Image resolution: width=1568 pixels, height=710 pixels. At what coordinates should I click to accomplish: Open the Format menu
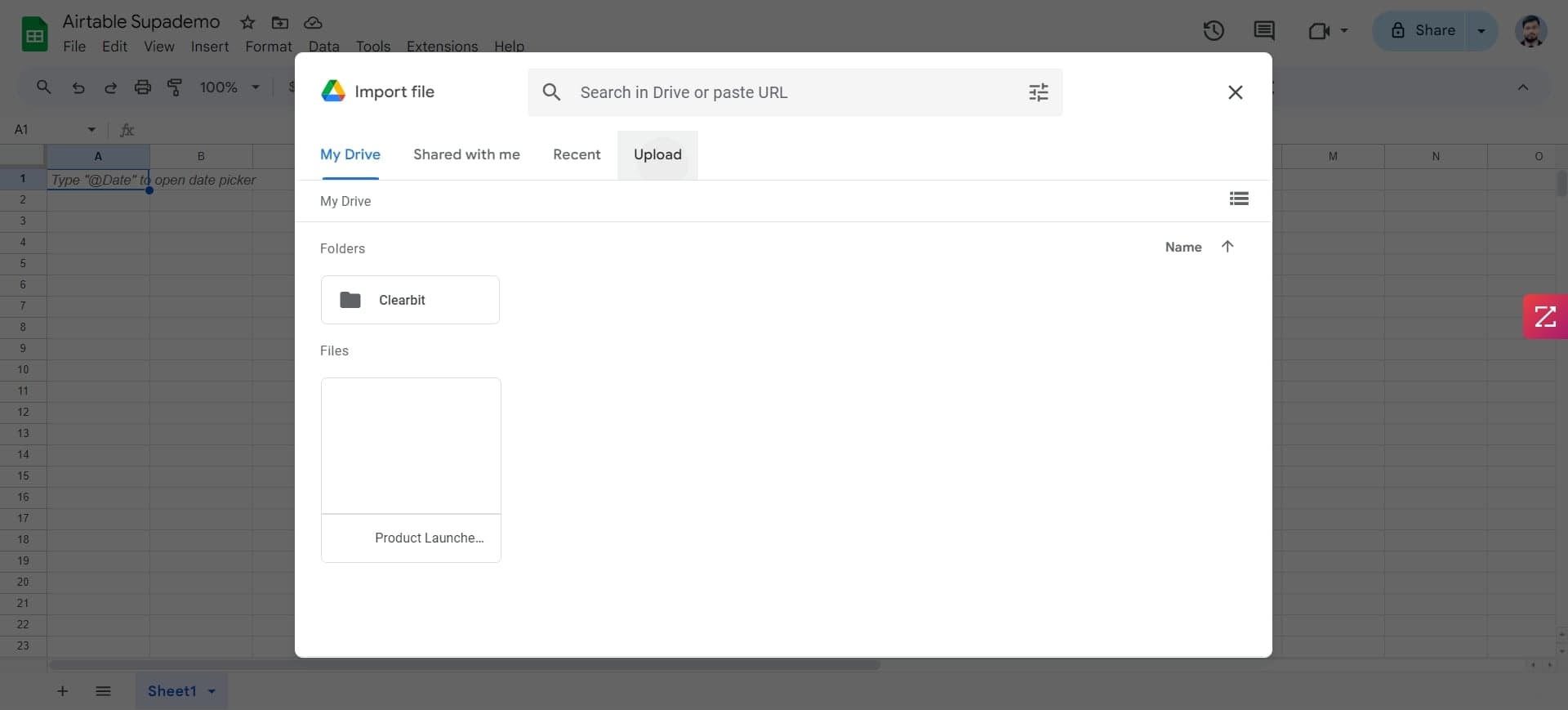269,47
